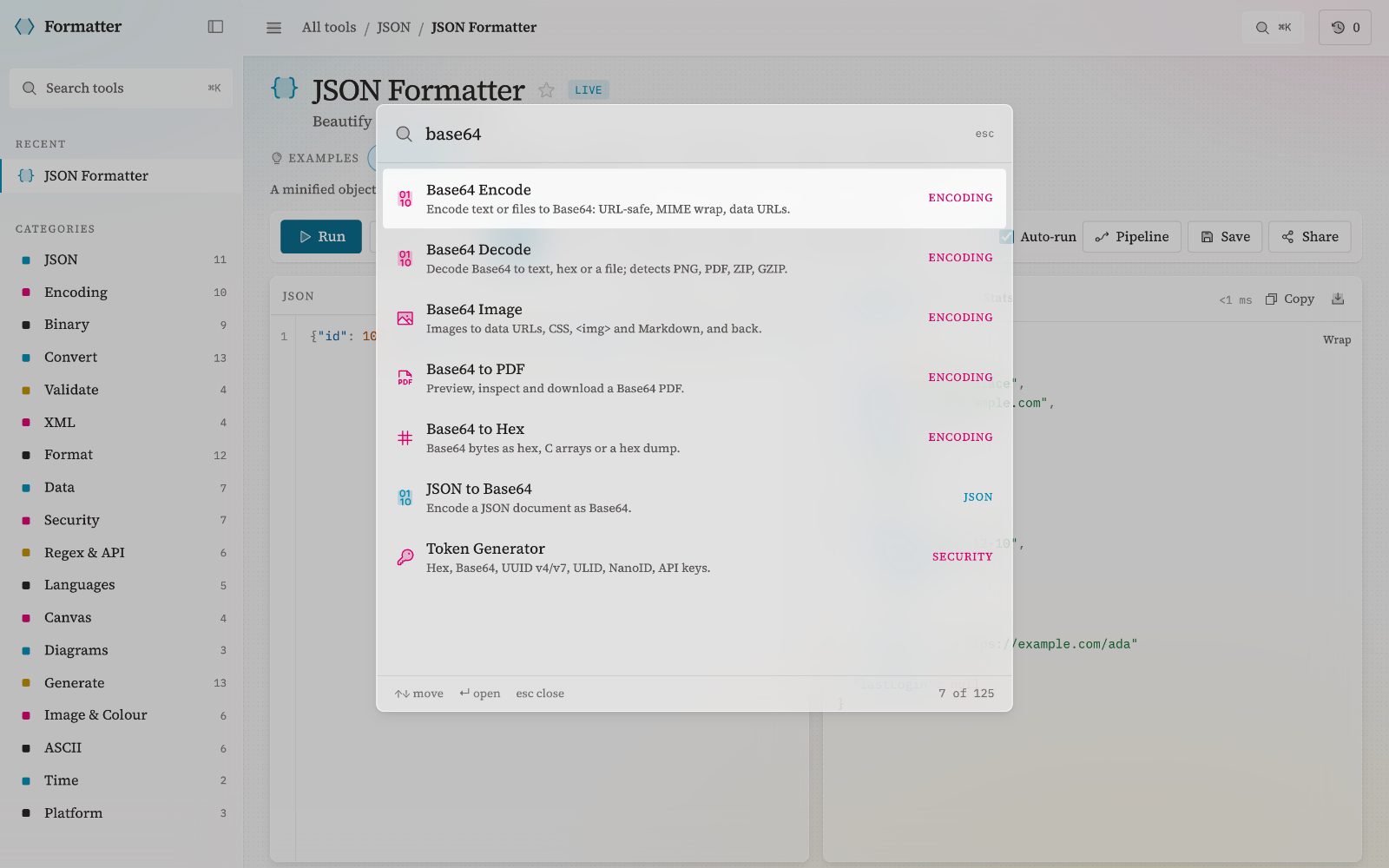Share the current tool
Viewport: 1389px width, 868px height.
(1310, 237)
